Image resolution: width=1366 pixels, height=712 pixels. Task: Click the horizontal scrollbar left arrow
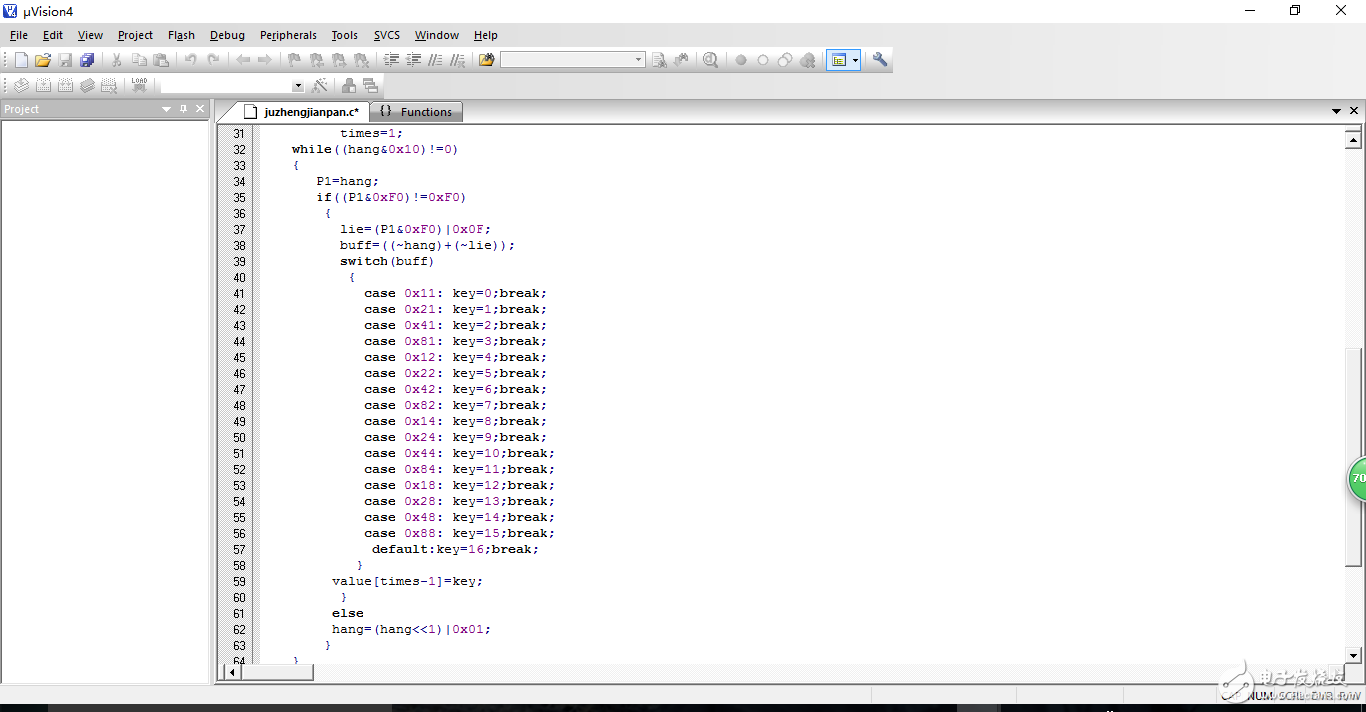click(x=233, y=673)
